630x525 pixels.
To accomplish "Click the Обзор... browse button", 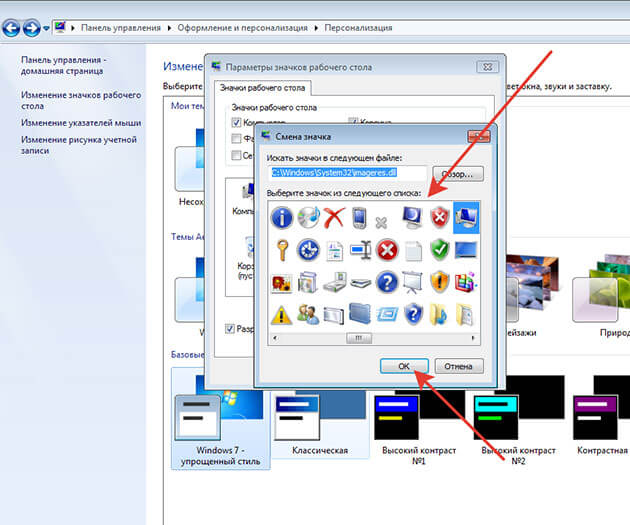I will click(458, 174).
